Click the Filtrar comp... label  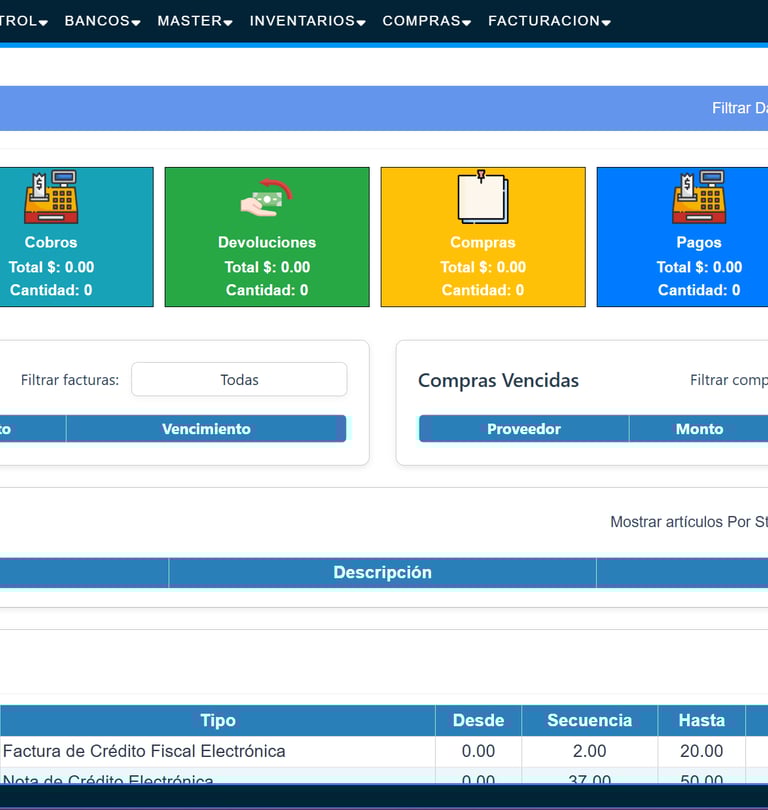(729, 380)
